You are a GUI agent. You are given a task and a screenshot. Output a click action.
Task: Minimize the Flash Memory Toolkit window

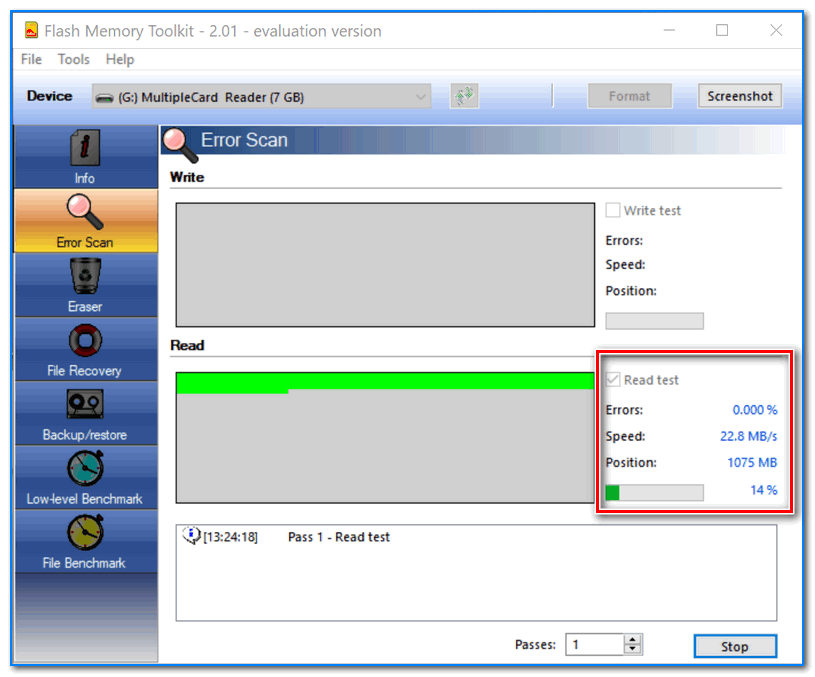pyautogui.click(x=669, y=30)
